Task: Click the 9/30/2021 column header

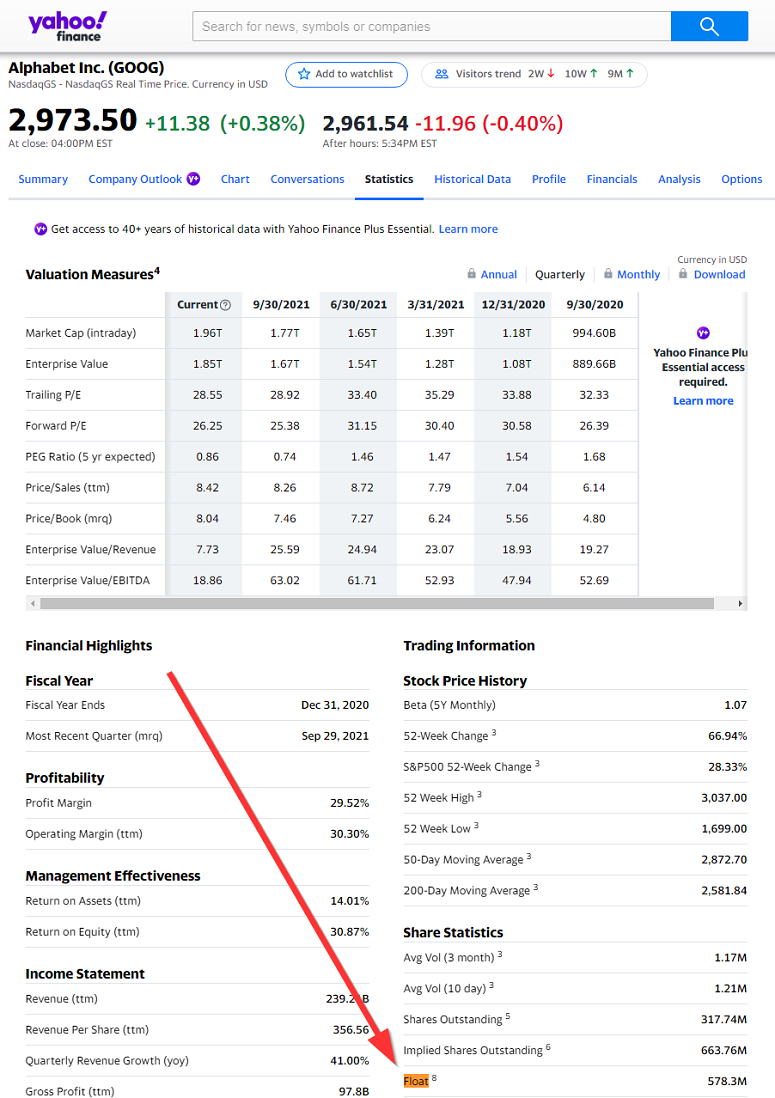Action: [x=281, y=305]
